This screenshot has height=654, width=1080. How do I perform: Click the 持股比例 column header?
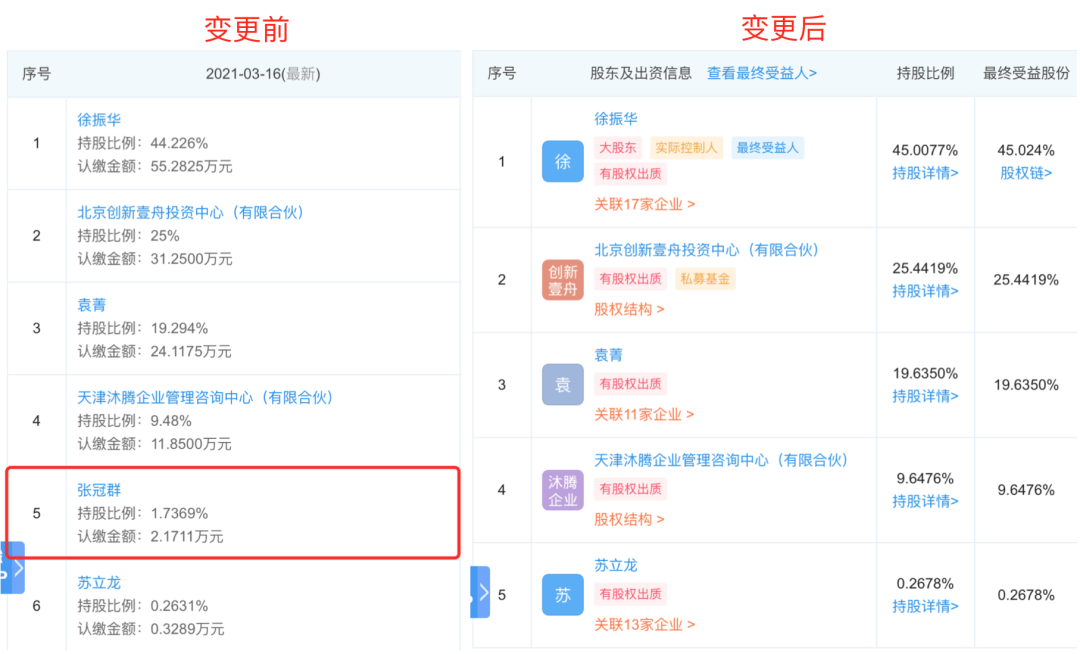coord(925,73)
